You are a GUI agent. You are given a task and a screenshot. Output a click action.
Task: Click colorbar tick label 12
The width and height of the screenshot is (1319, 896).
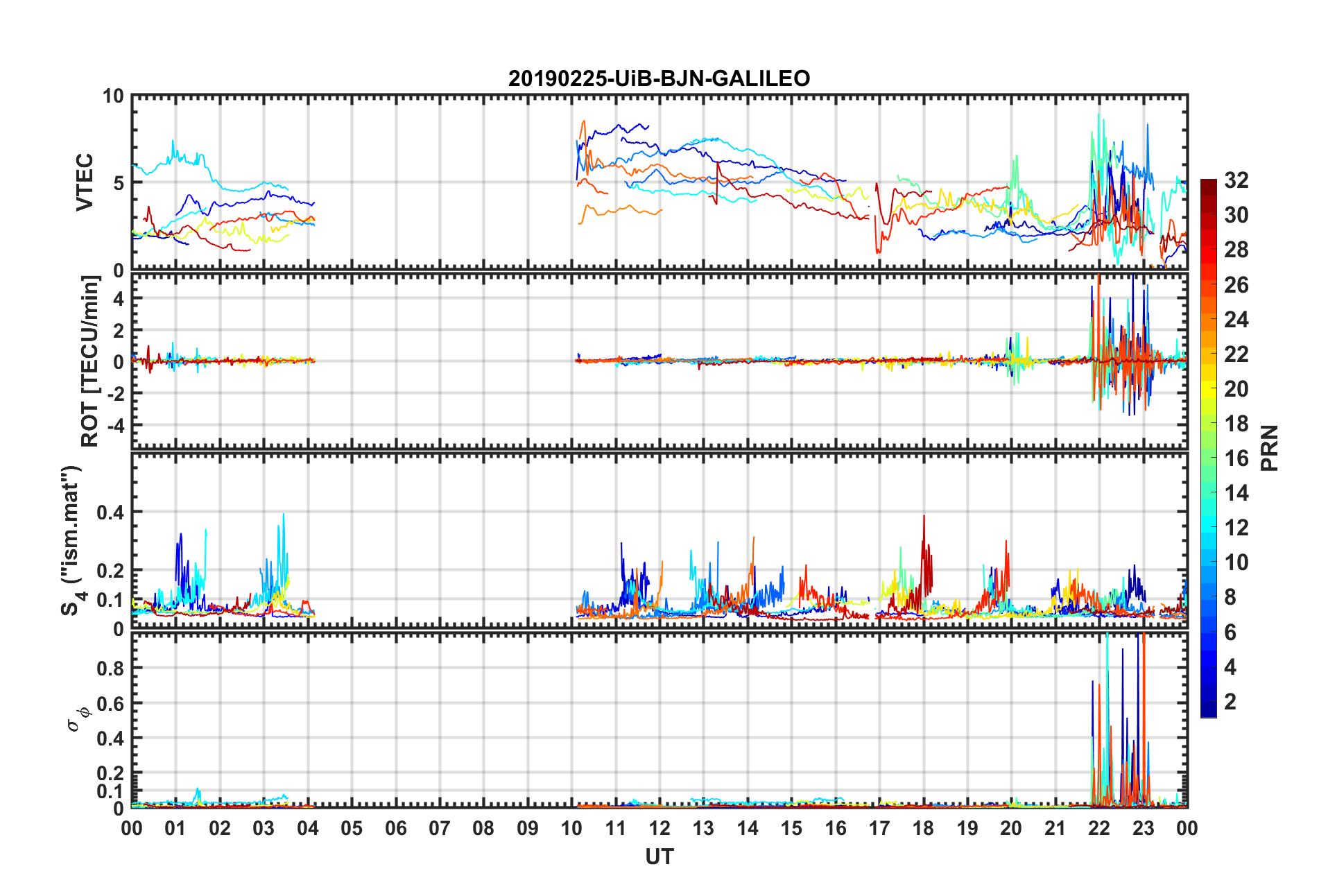click(x=1236, y=527)
